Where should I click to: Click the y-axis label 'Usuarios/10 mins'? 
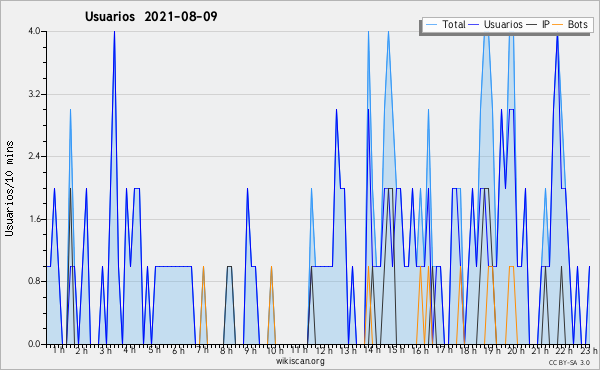pyautogui.click(x=9, y=189)
